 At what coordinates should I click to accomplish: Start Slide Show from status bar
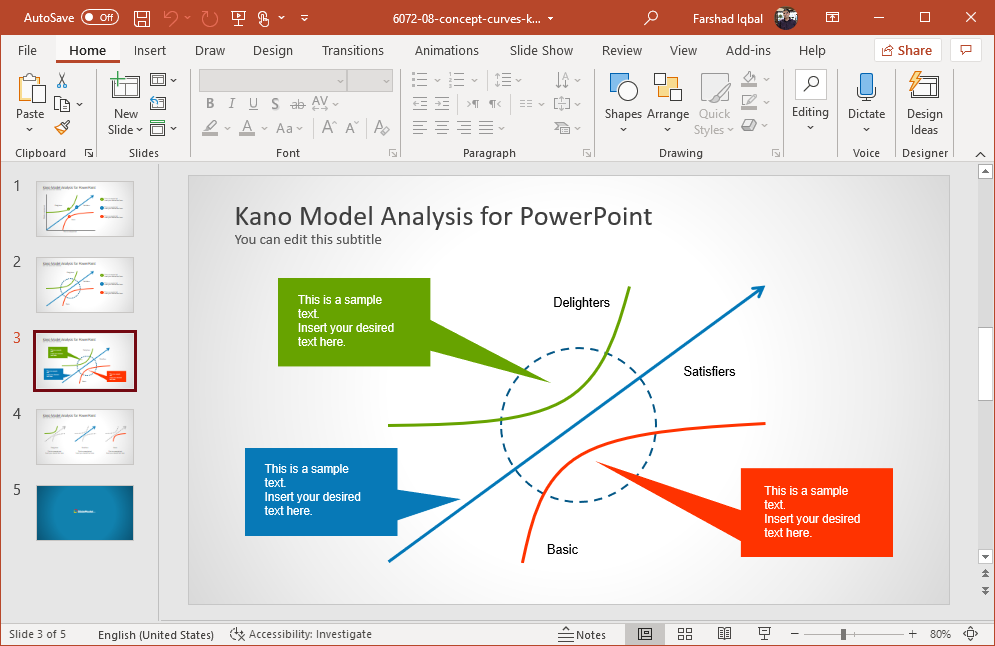764,634
